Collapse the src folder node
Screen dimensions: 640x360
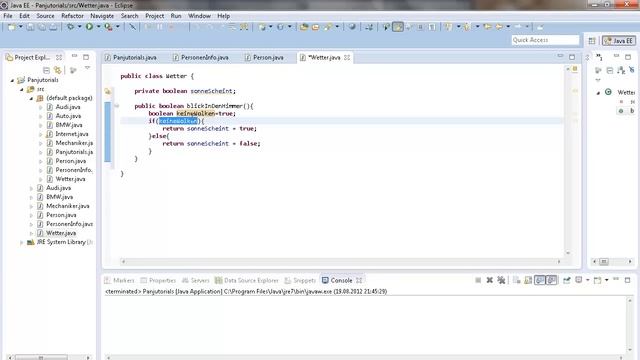coord(22,89)
